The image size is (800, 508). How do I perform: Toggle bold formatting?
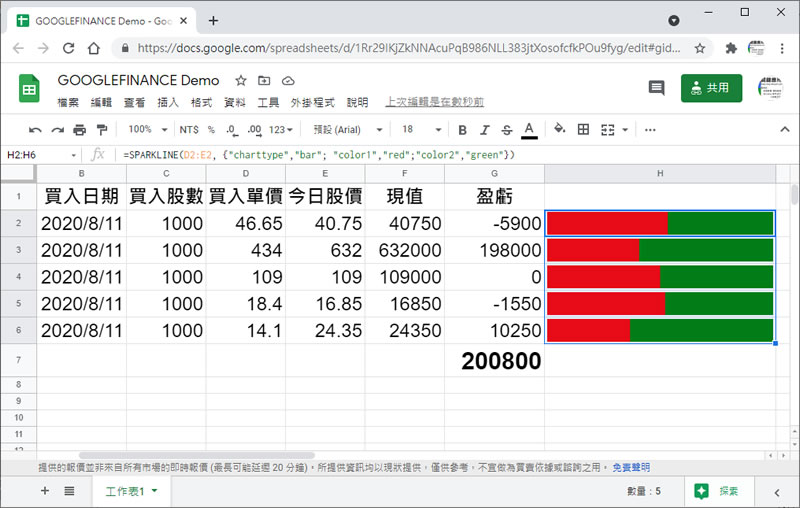[462, 130]
